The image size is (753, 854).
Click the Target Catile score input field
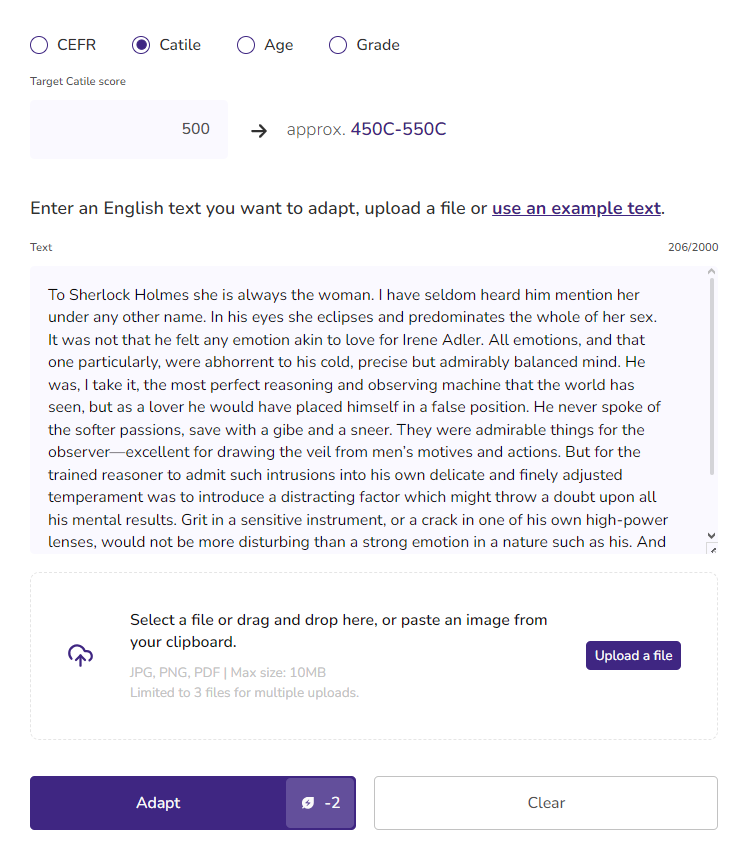pos(129,129)
